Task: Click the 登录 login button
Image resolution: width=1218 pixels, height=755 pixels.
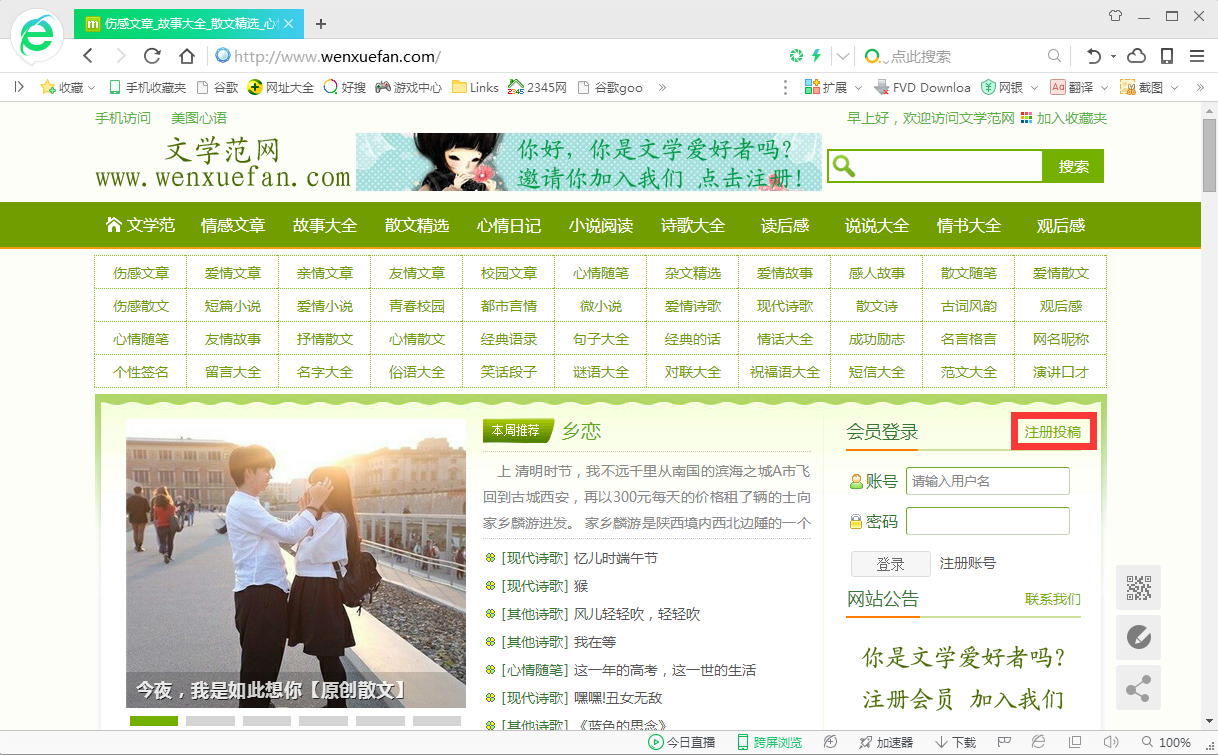Action: click(x=890, y=564)
